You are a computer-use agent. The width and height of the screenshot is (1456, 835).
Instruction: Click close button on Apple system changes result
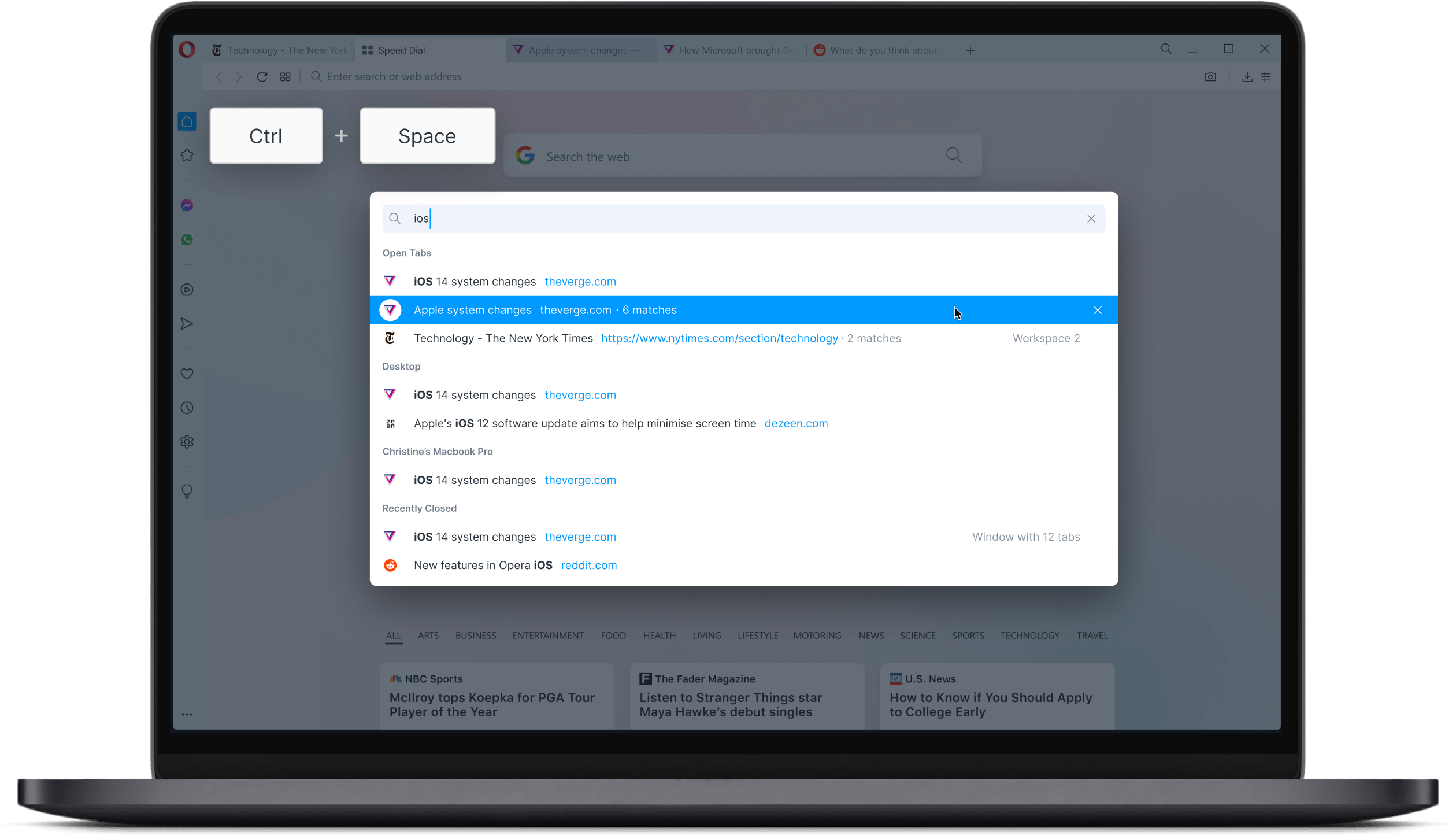coord(1097,310)
